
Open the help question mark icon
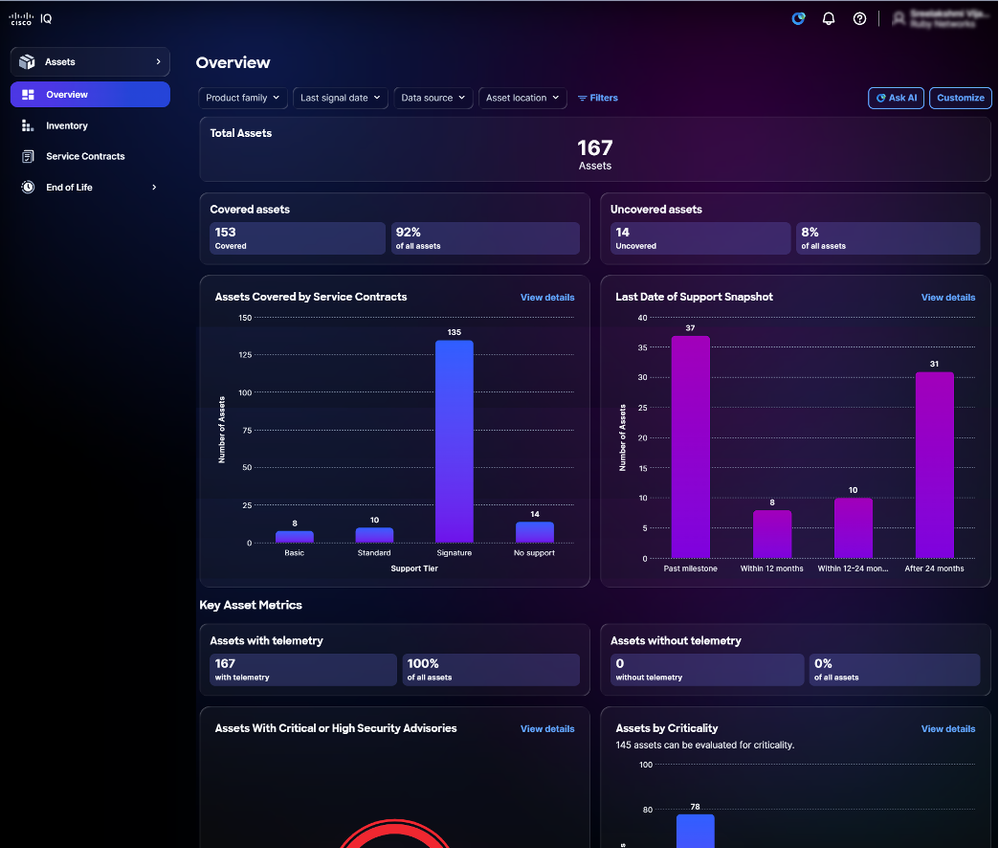[x=859, y=18]
